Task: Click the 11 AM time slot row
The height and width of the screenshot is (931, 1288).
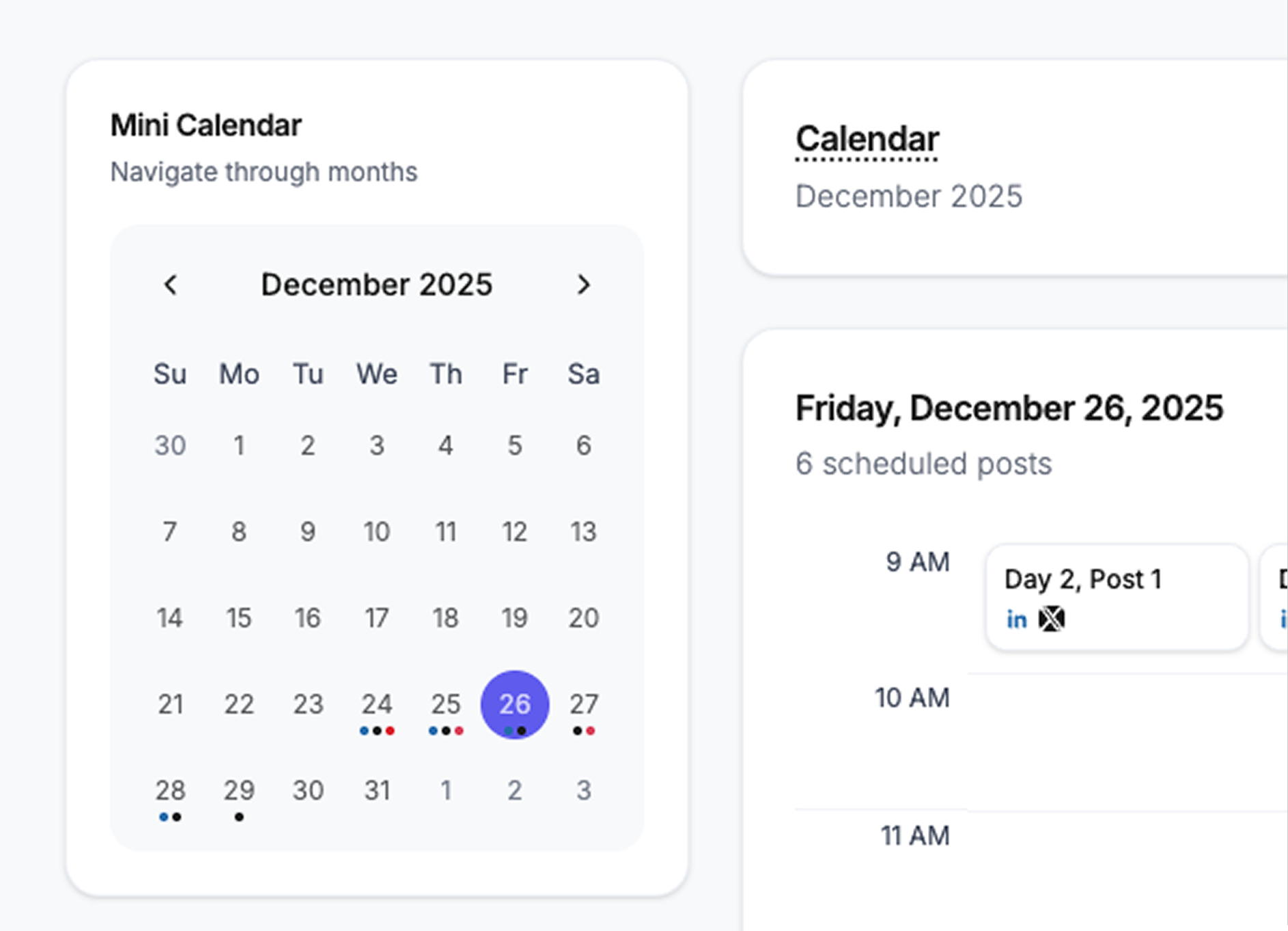Action: click(x=1127, y=867)
